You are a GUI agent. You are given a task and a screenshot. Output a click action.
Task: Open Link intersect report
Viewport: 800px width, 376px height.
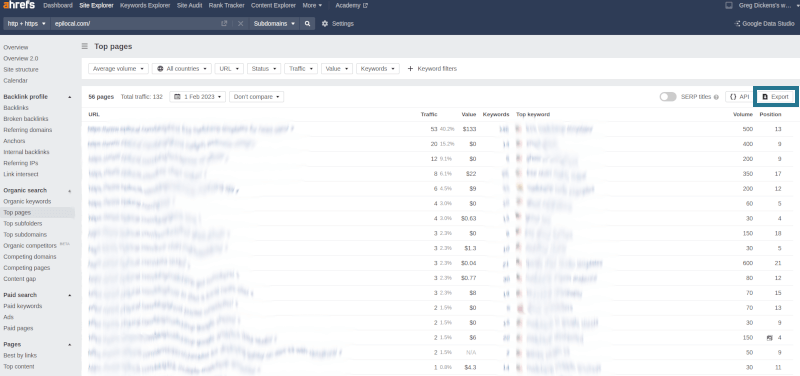pos(21,174)
